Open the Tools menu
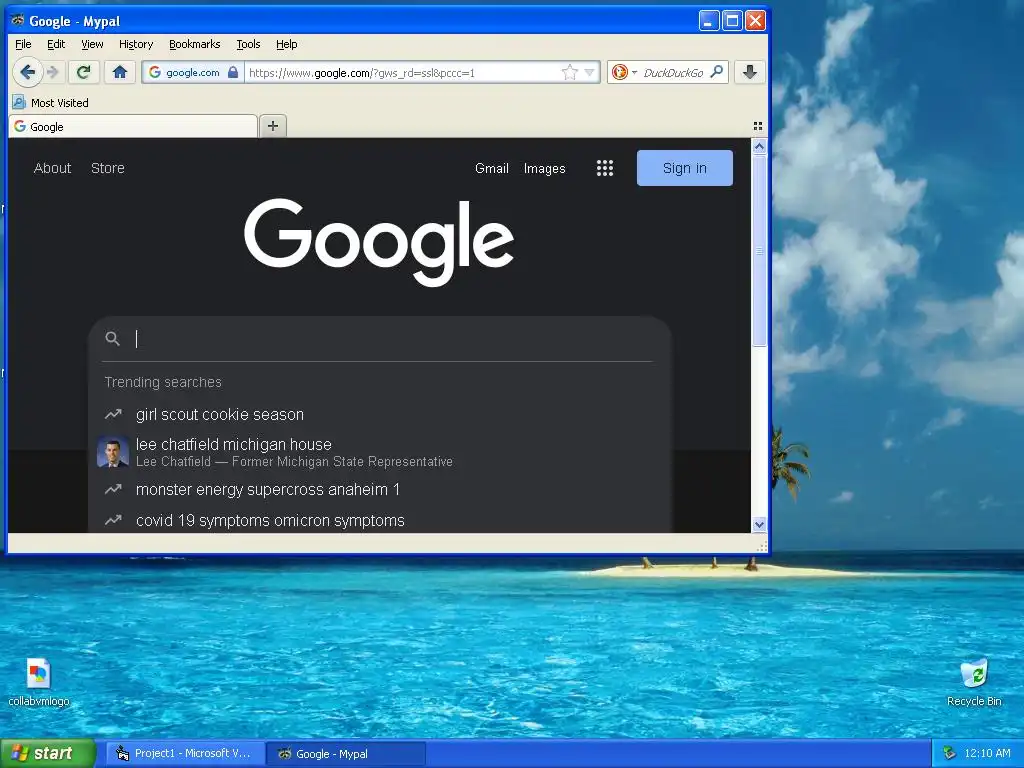 coord(248,44)
